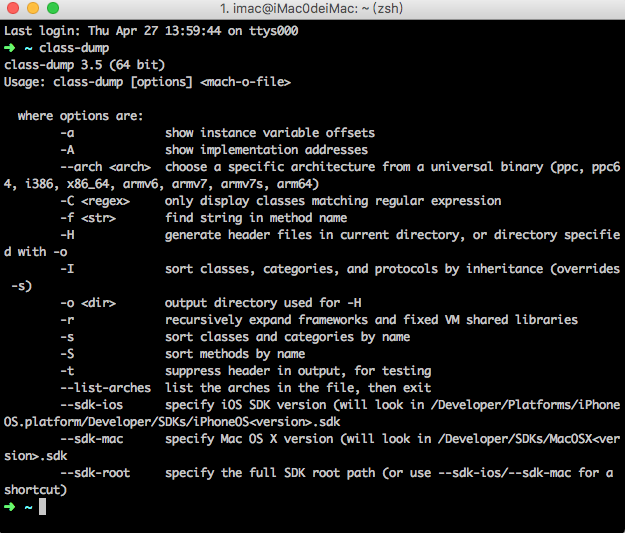Click the '--sdk-mac' option

[92, 439]
